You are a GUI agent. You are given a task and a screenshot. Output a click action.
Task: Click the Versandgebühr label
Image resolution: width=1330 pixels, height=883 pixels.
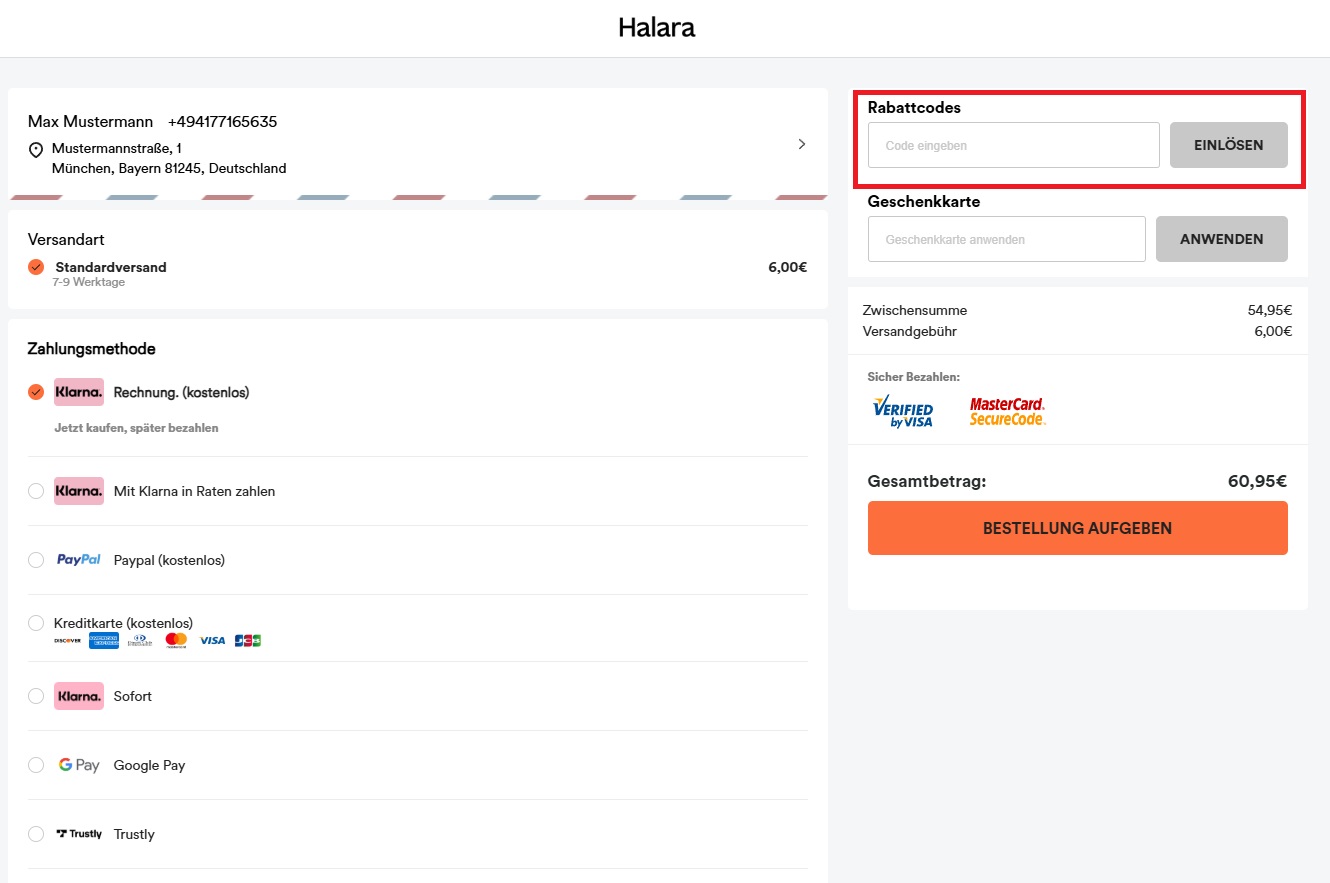click(910, 332)
